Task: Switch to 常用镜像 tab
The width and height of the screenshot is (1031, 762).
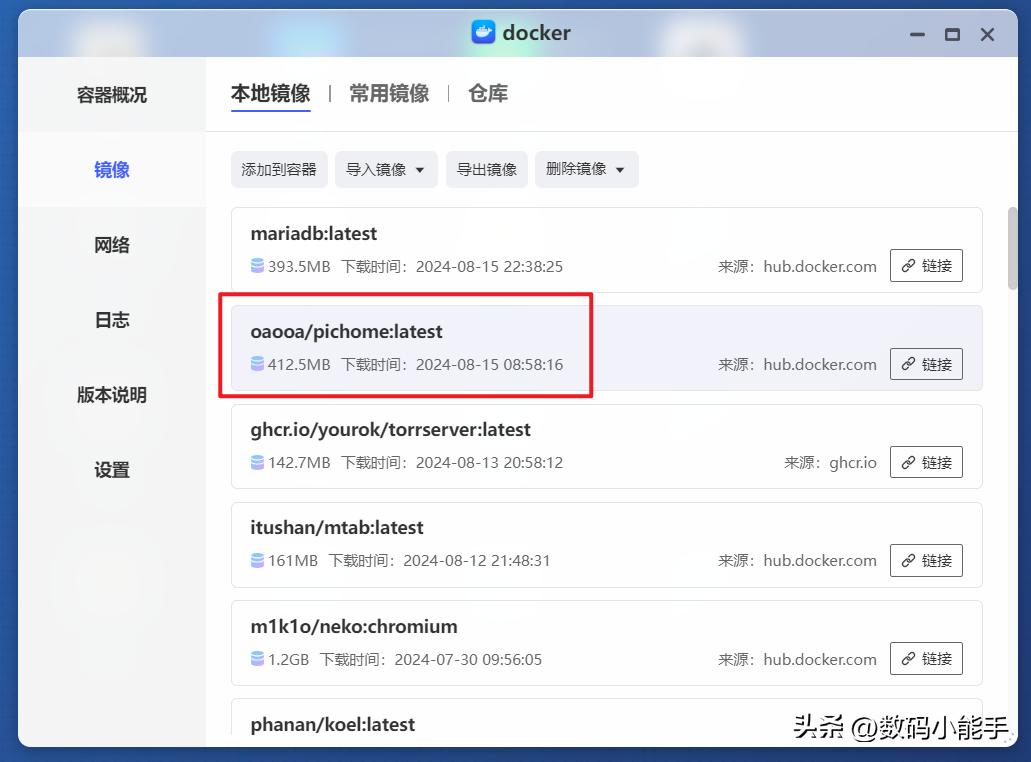Action: pyautogui.click(x=389, y=93)
